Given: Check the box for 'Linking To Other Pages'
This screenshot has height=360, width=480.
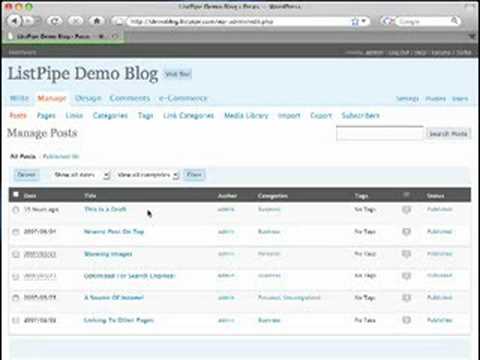Looking at the screenshot, I should point(16,320).
